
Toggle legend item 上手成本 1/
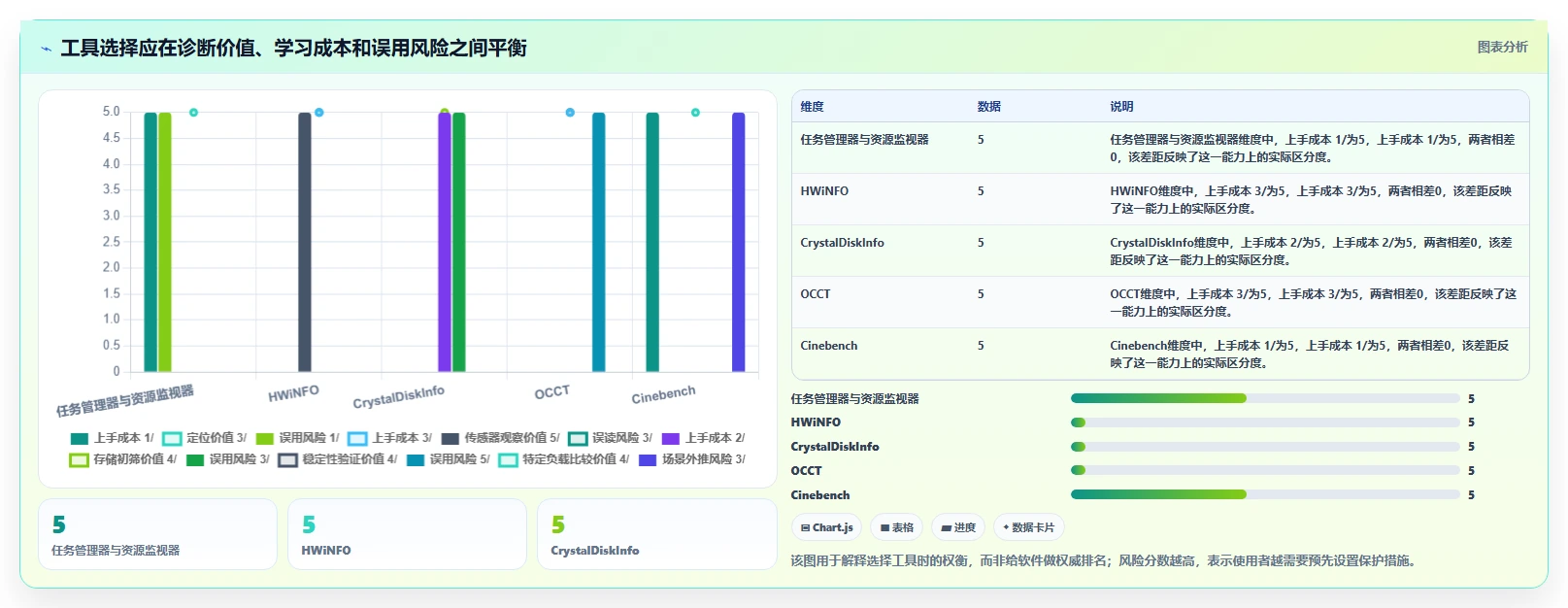click(x=112, y=438)
